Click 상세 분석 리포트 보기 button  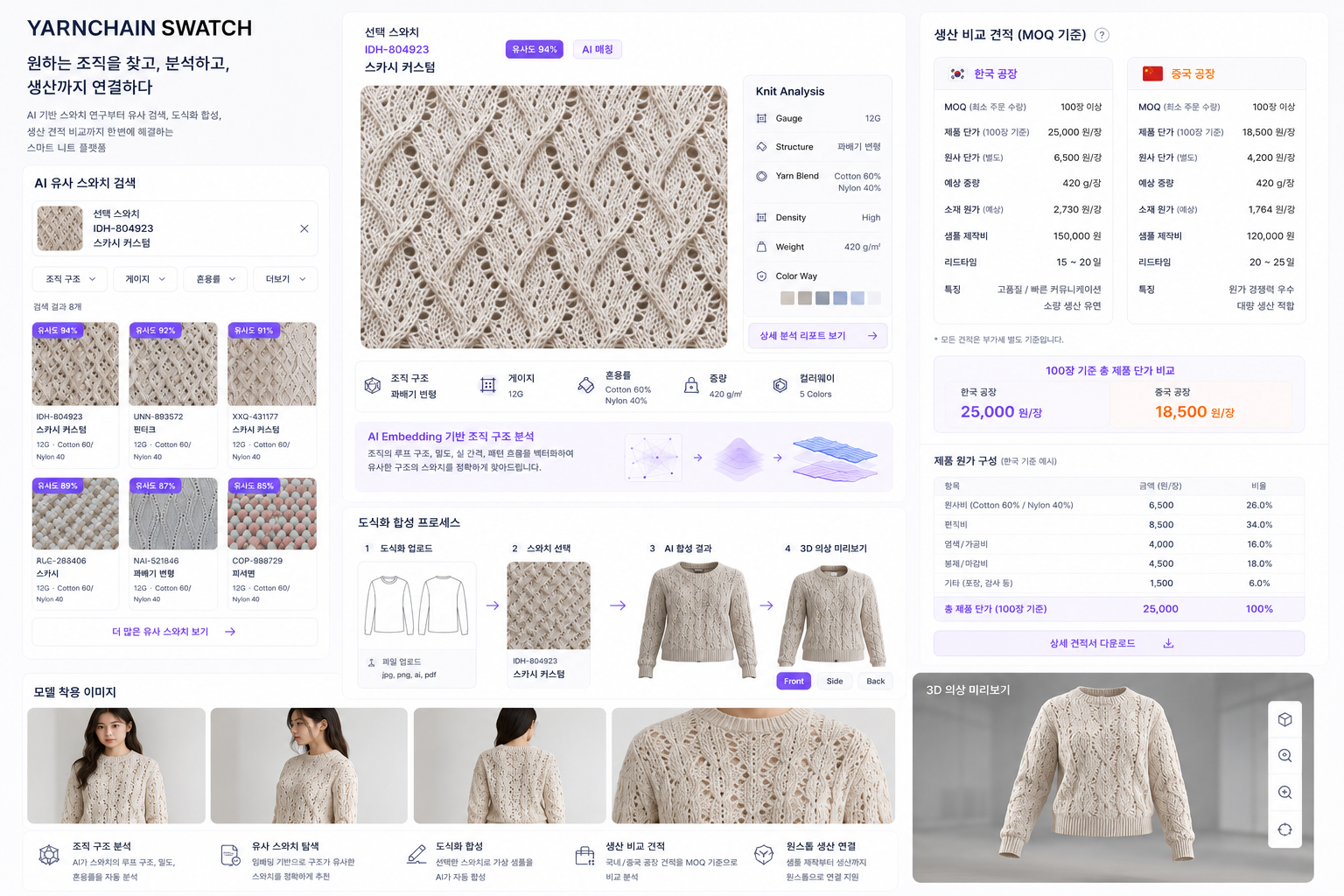(x=817, y=335)
